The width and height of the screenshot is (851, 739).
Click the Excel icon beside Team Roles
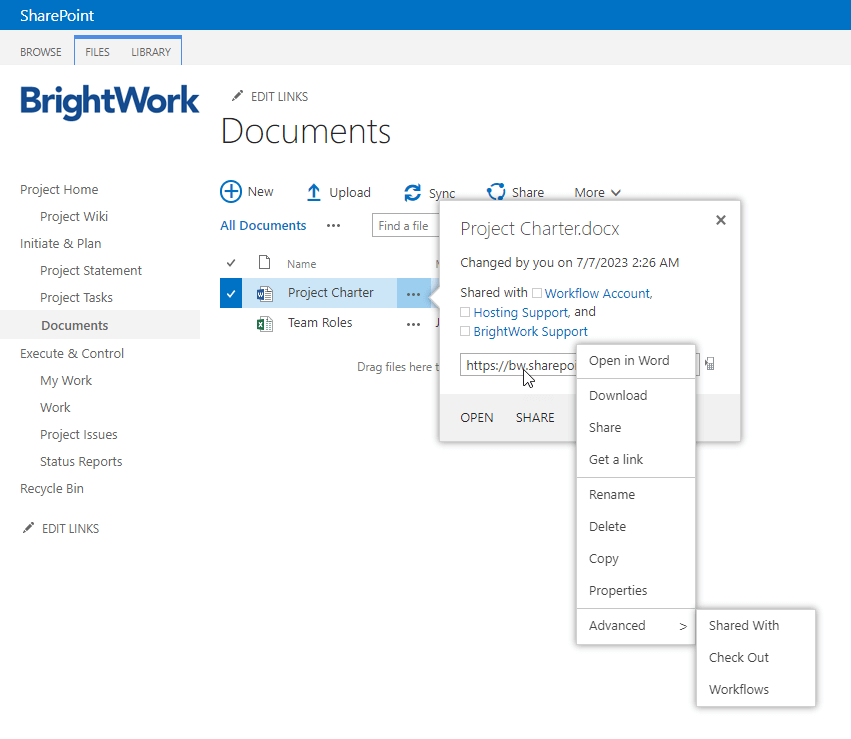coord(265,324)
